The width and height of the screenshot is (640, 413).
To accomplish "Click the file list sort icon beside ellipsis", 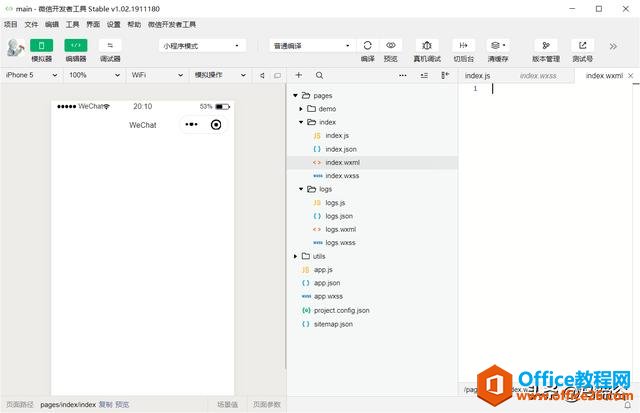I will [x=424, y=75].
